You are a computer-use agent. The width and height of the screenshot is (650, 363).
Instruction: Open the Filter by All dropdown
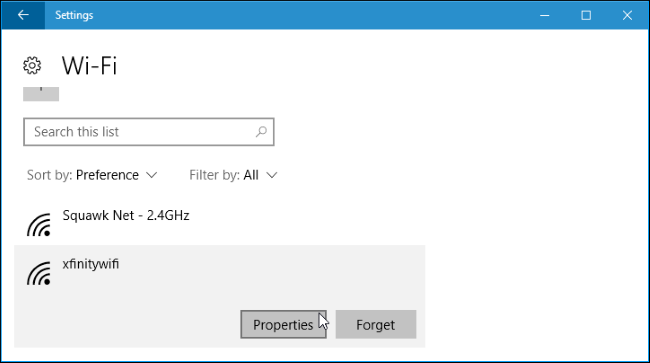pyautogui.click(x=233, y=175)
